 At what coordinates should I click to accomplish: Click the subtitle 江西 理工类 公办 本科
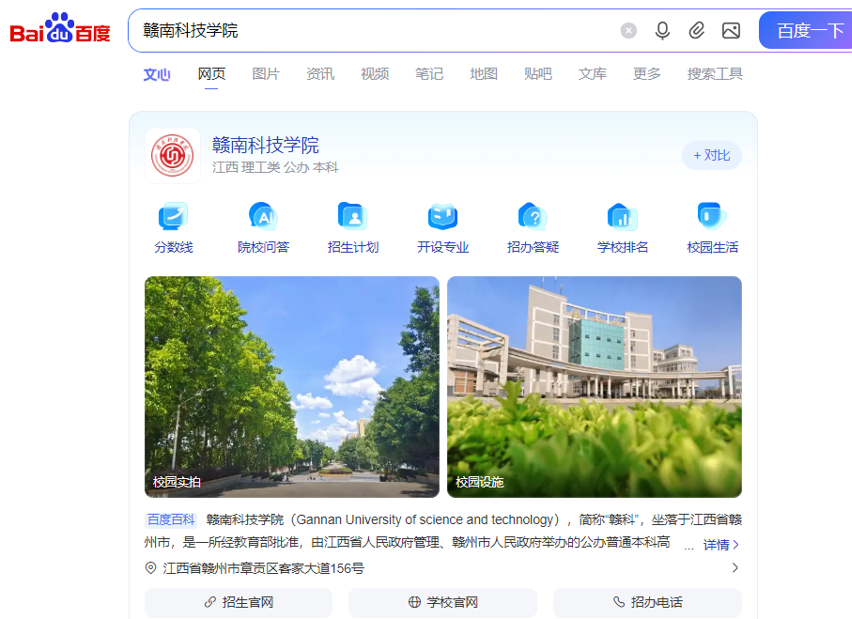[275, 167]
